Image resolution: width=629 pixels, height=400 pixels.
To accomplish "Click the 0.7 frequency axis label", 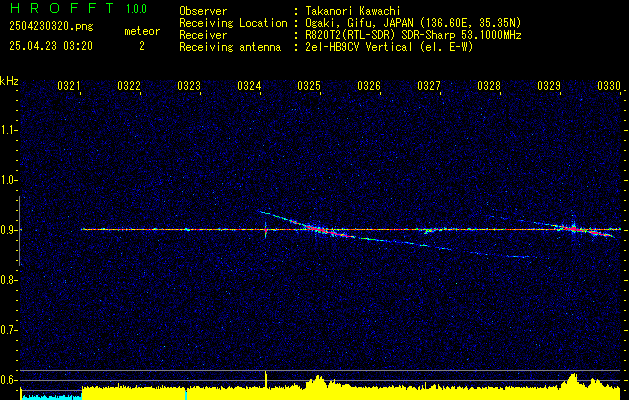I will [x=9, y=330].
